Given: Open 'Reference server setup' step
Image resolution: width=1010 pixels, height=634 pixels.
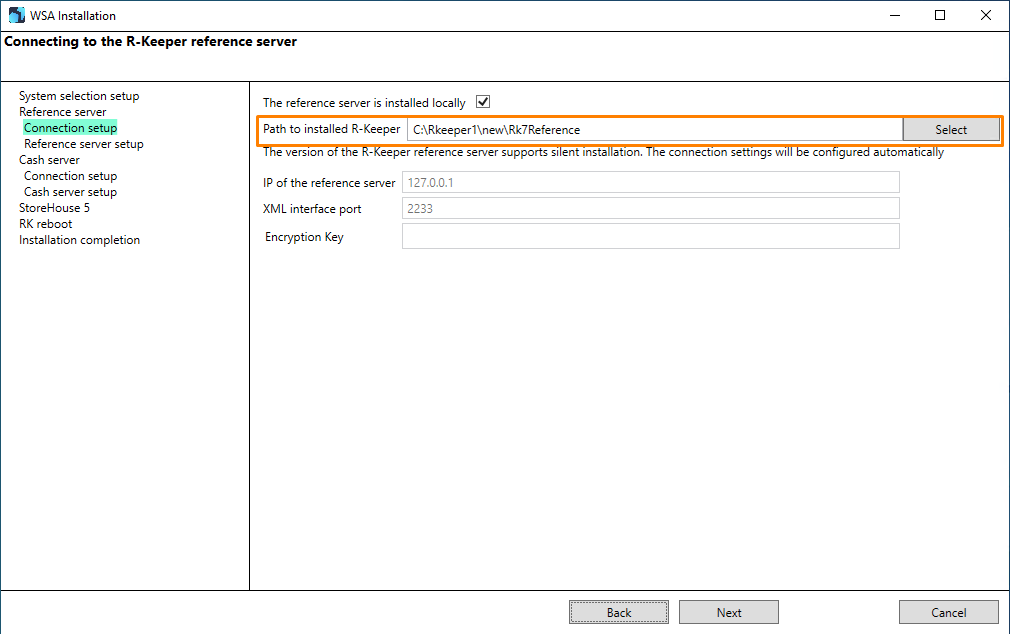Looking at the screenshot, I should coord(84,144).
